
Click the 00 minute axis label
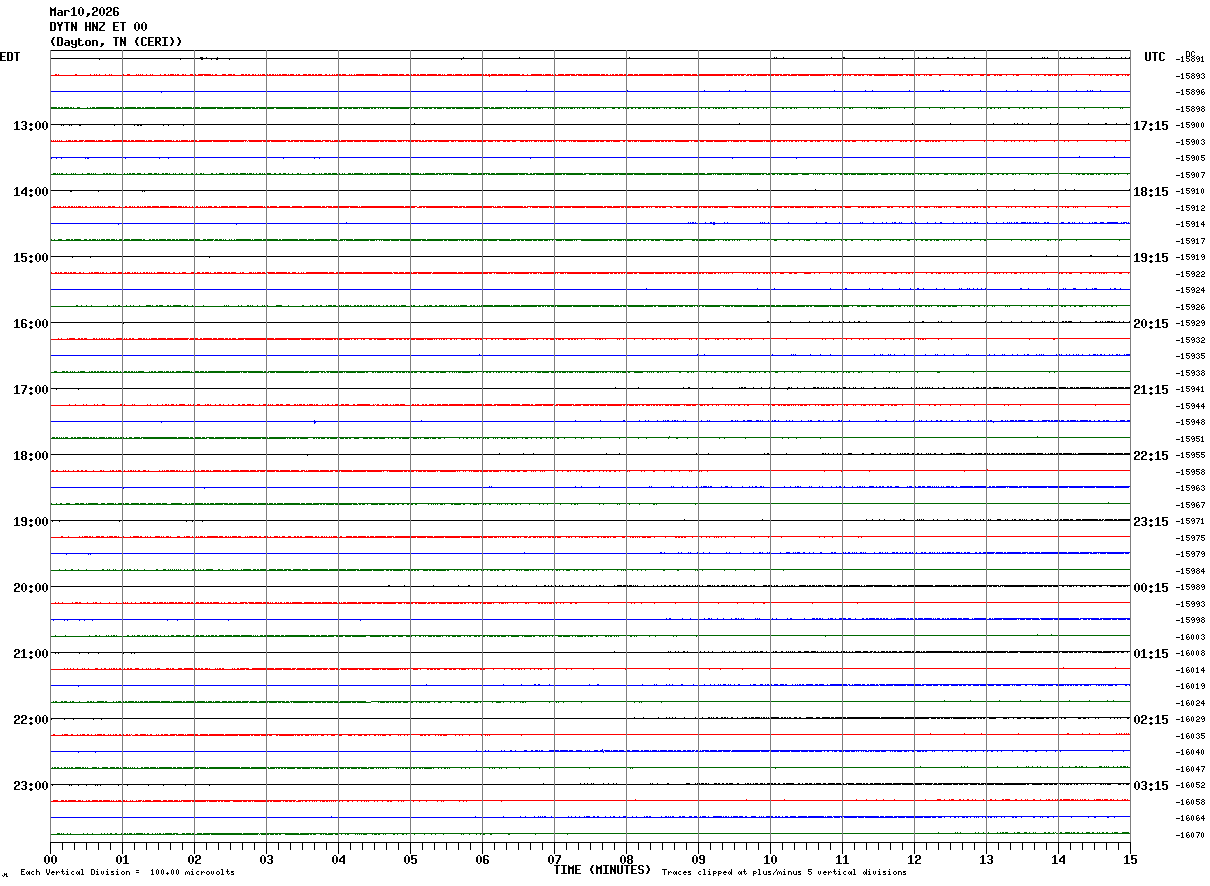point(51,859)
